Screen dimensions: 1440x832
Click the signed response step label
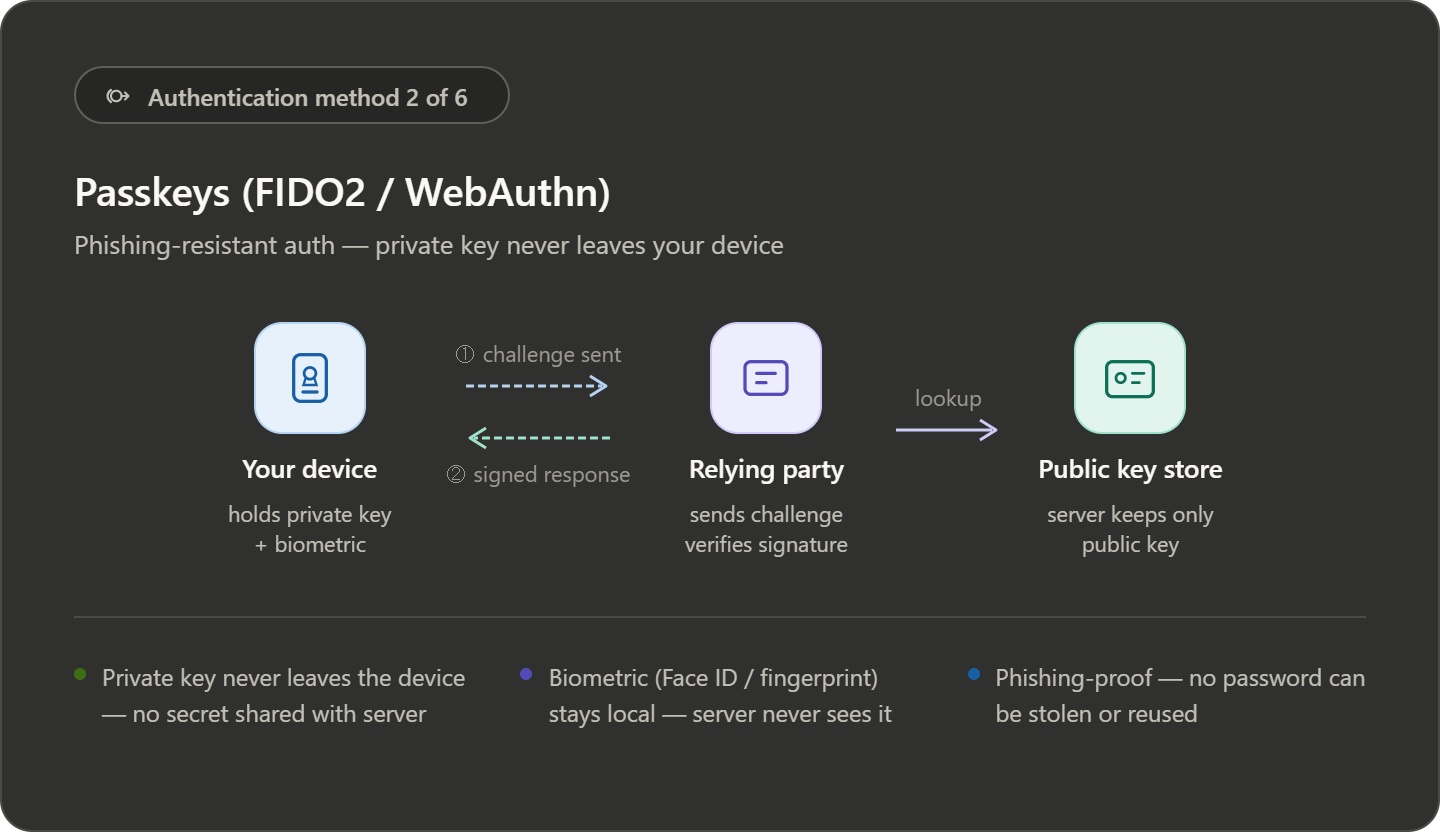click(x=538, y=475)
